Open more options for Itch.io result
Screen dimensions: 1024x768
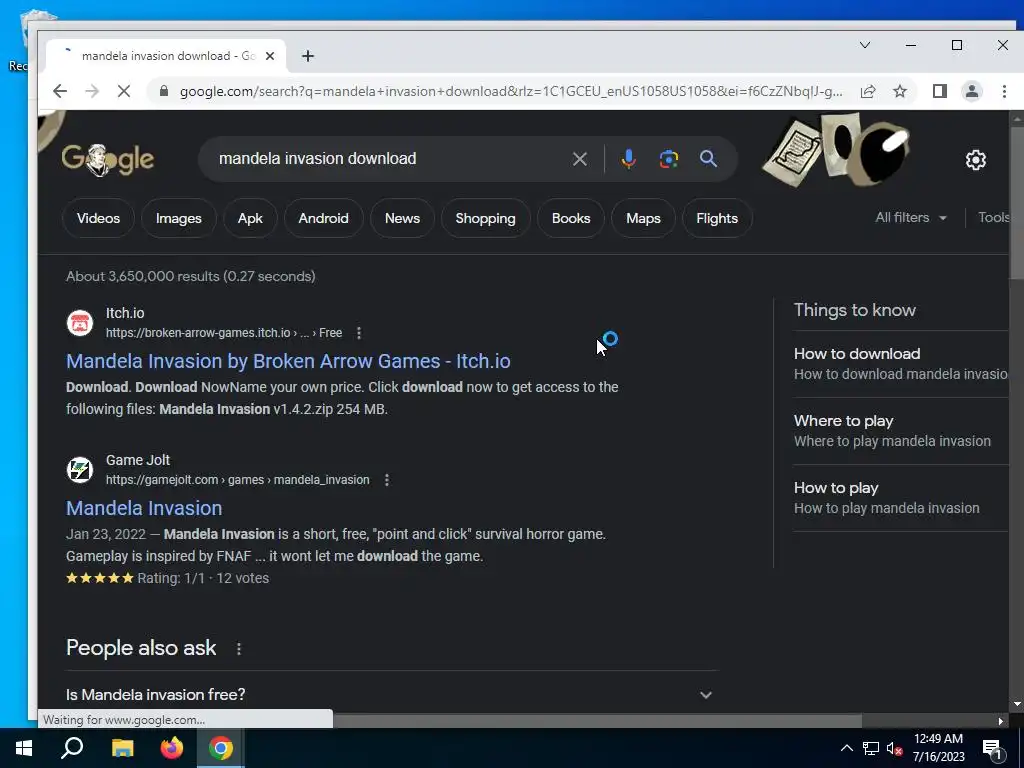click(x=359, y=333)
